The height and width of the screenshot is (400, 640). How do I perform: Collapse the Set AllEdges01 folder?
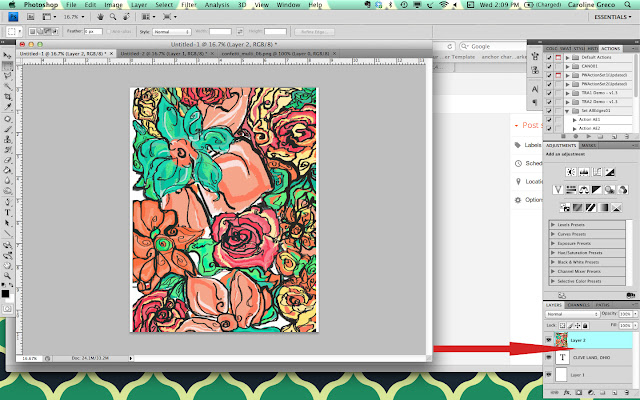pyautogui.click(x=567, y=111)
